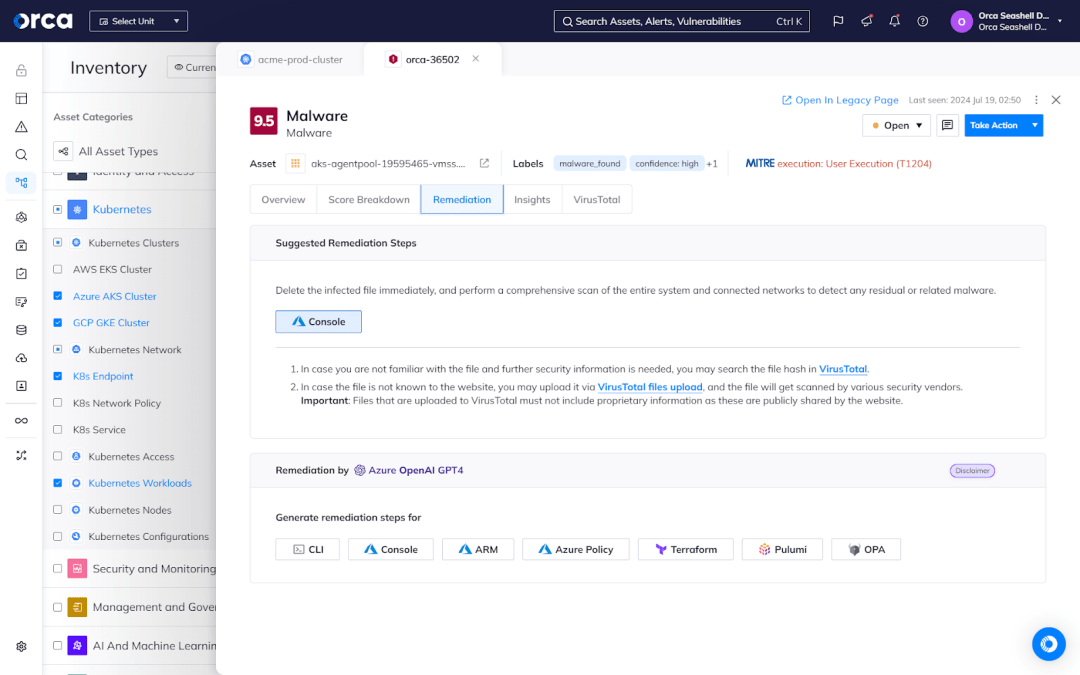The height and width of the screenshot is (675, 1080).
Task: Uncheck the Kubernetes Workloads checkbox
Action: (58, 483)
